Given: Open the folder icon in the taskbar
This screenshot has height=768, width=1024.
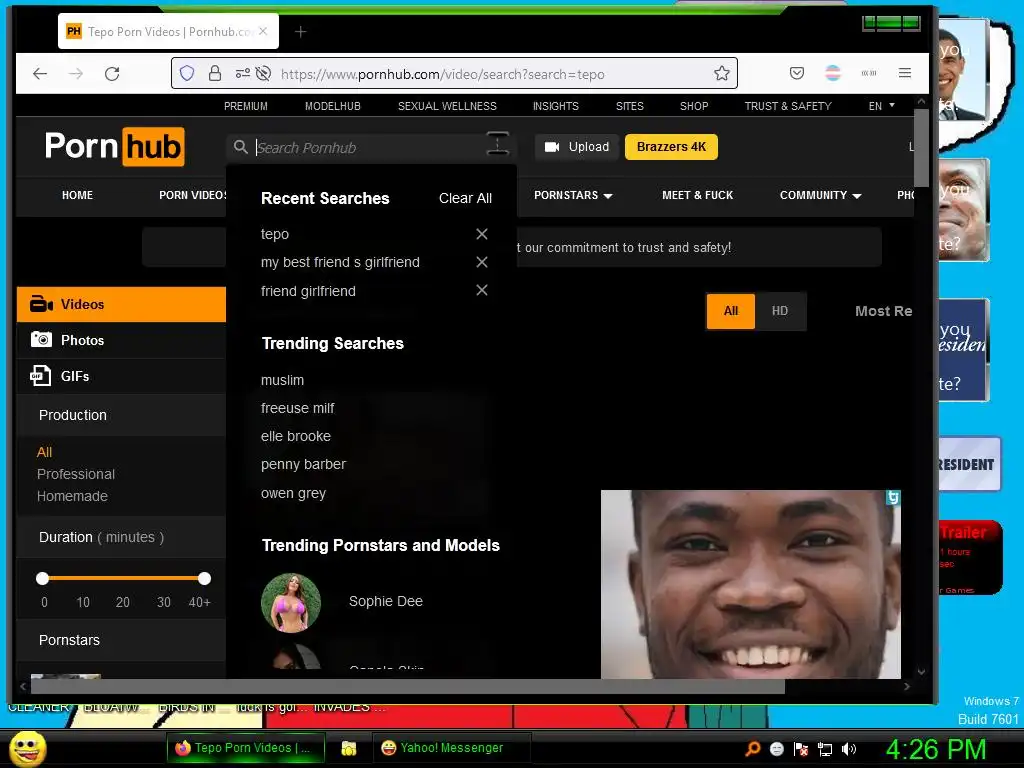Looking at the screenshot, I should tap(349, 748).
